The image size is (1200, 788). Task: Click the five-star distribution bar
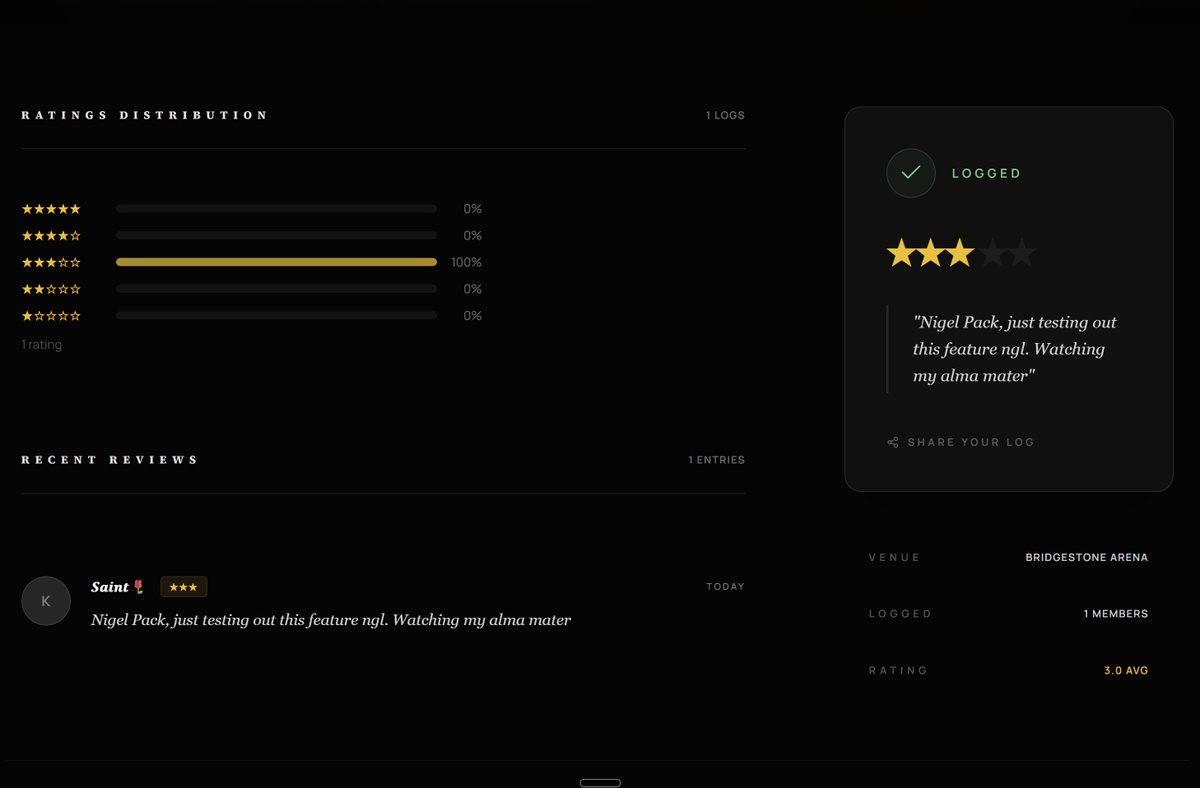tap(276, 209)
